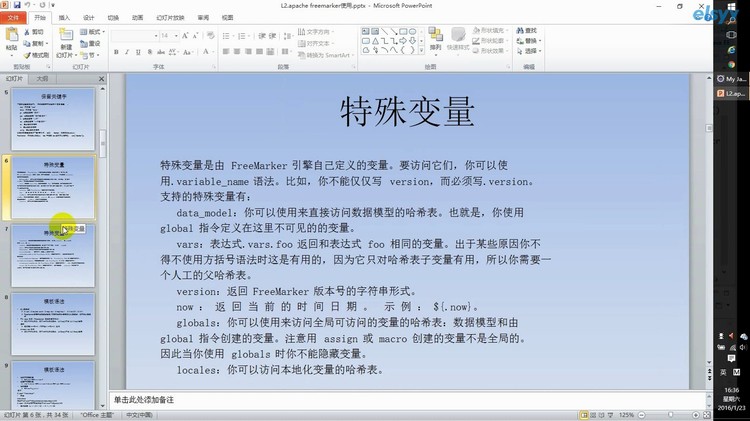Align text left
The image size is (750, 421).
pos(226,51)
